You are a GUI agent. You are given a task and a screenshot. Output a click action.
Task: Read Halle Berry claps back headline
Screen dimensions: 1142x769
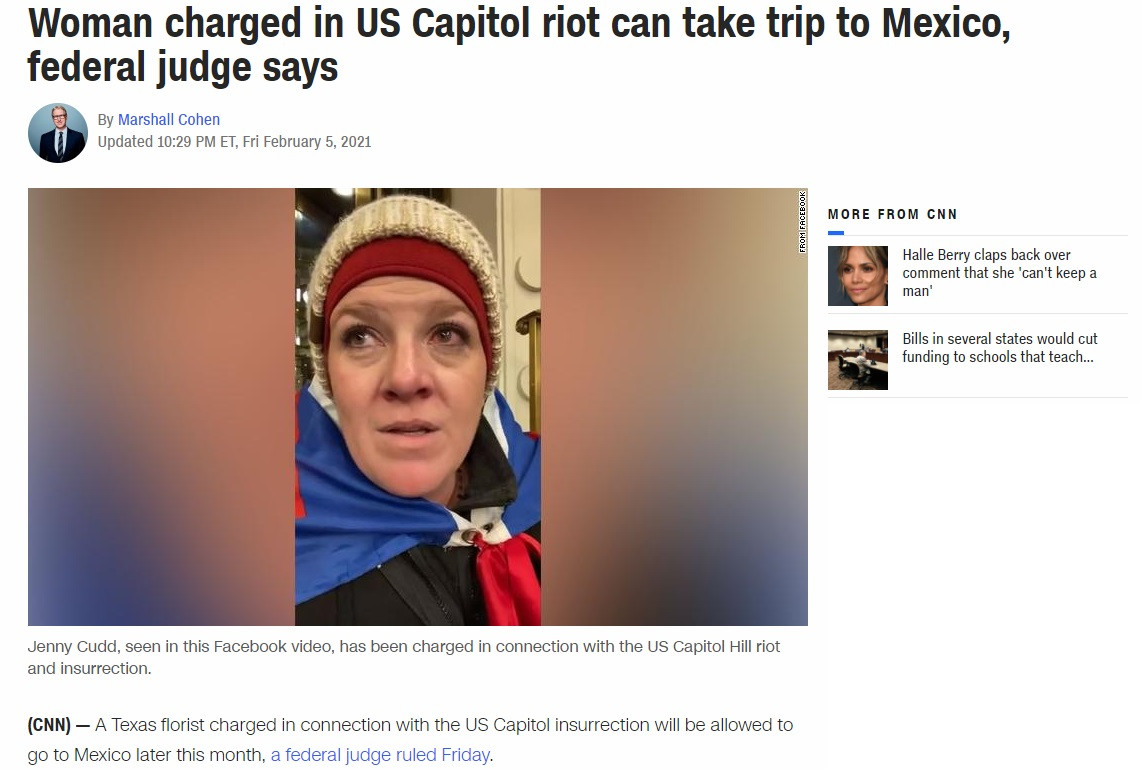[999, 272]
